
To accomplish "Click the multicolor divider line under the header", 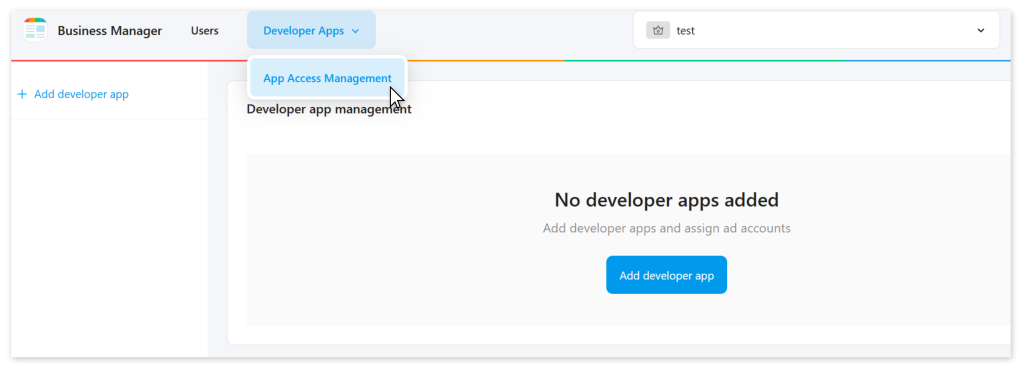I will [511, 61].
